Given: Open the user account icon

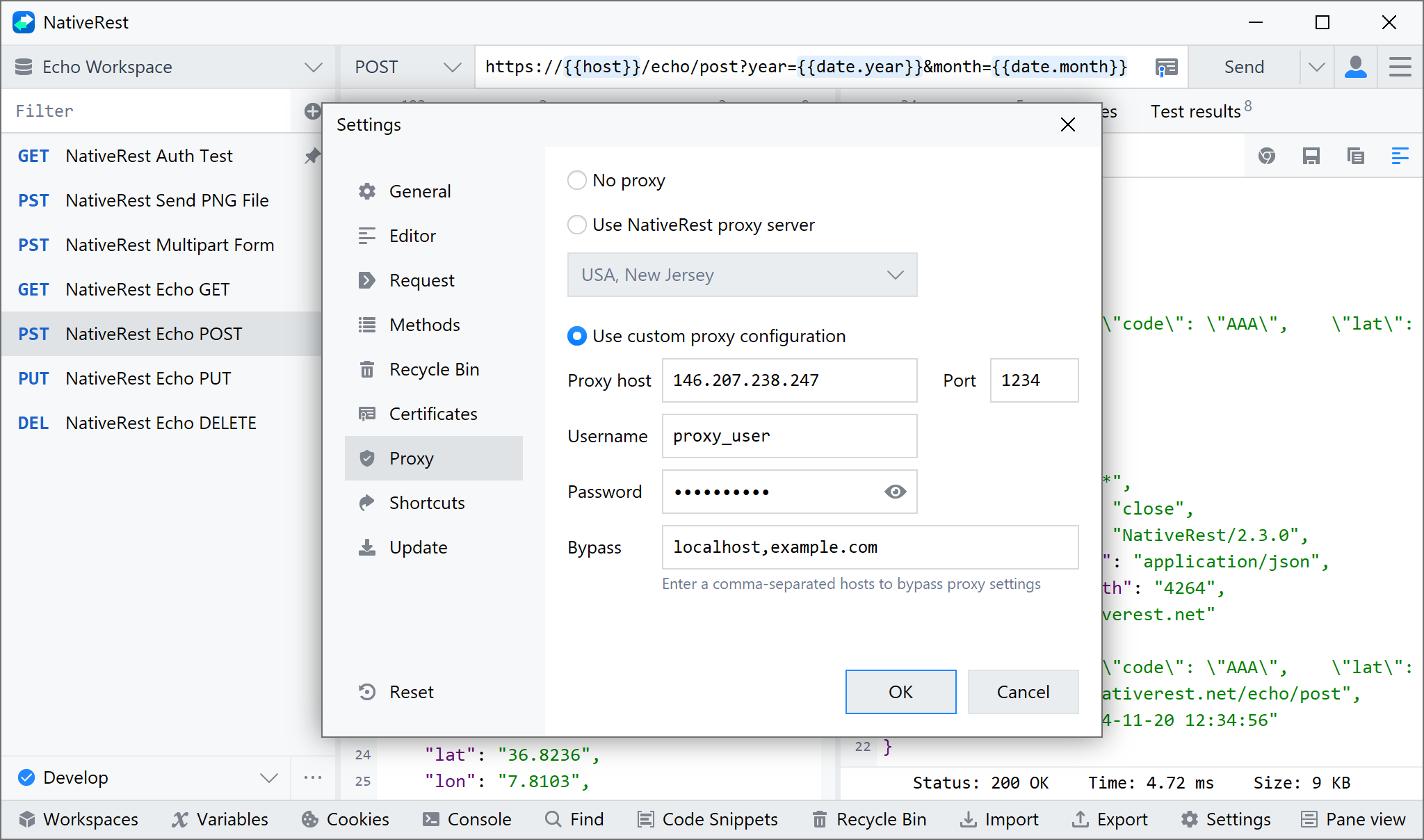Looking at the screenshot, I should tap(1355, 67).
